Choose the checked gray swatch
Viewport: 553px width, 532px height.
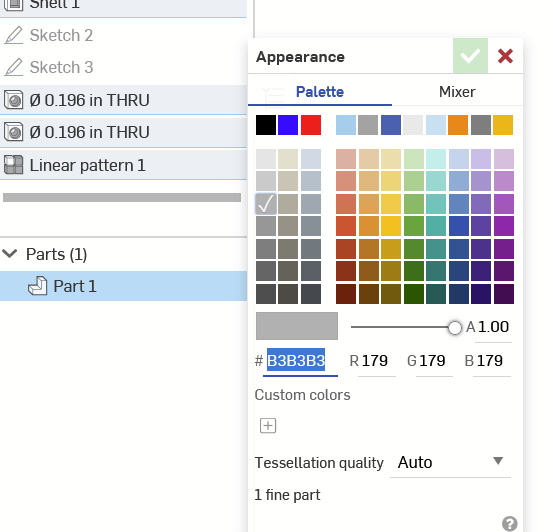(x=266, y=204)
